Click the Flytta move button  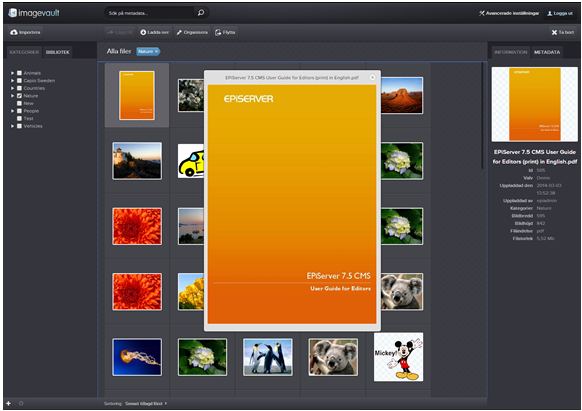tap(225, 32)
